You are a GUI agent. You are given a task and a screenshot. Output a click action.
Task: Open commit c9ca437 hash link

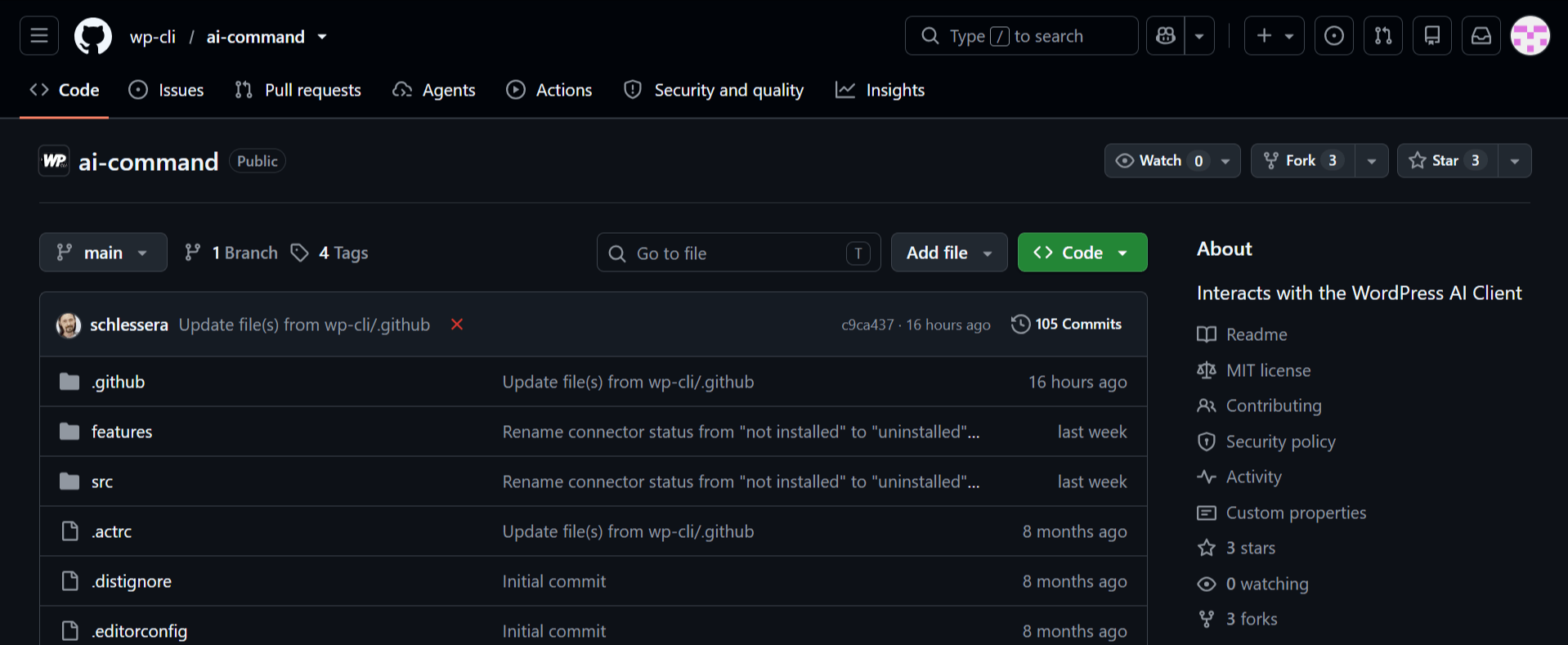(867, 325)
